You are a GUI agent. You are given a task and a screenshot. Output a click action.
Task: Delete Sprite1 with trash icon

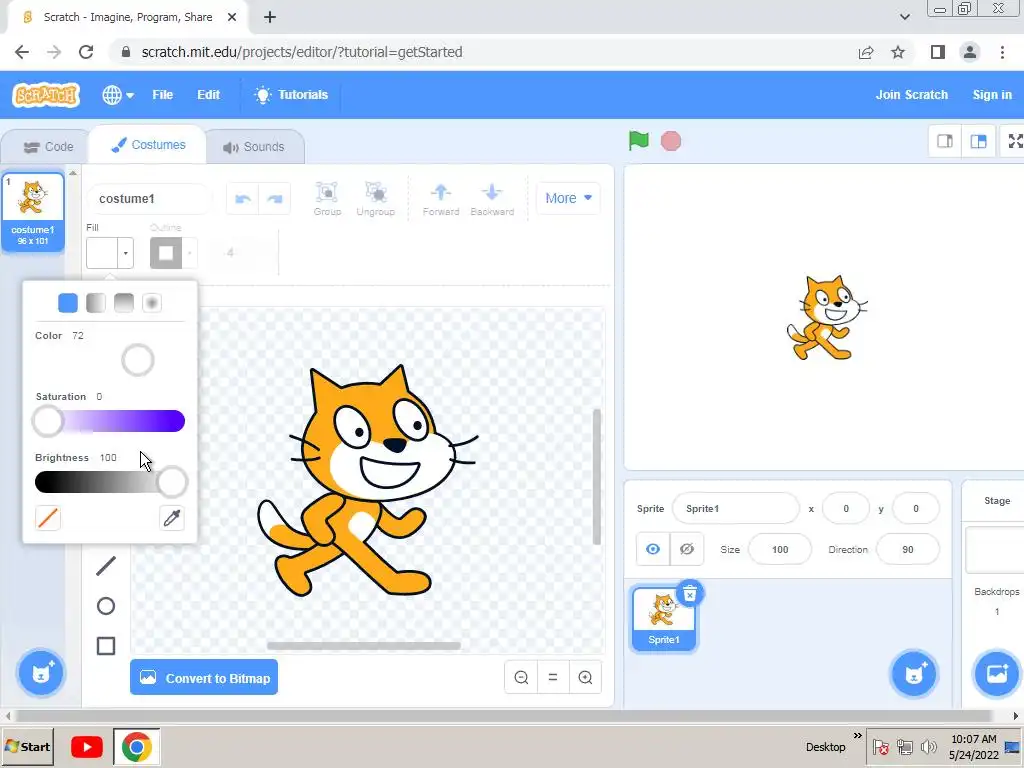point(690,594)
